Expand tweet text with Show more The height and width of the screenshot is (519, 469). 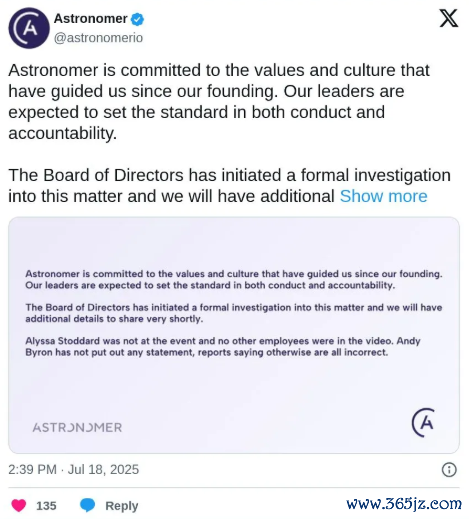point(383,196)
